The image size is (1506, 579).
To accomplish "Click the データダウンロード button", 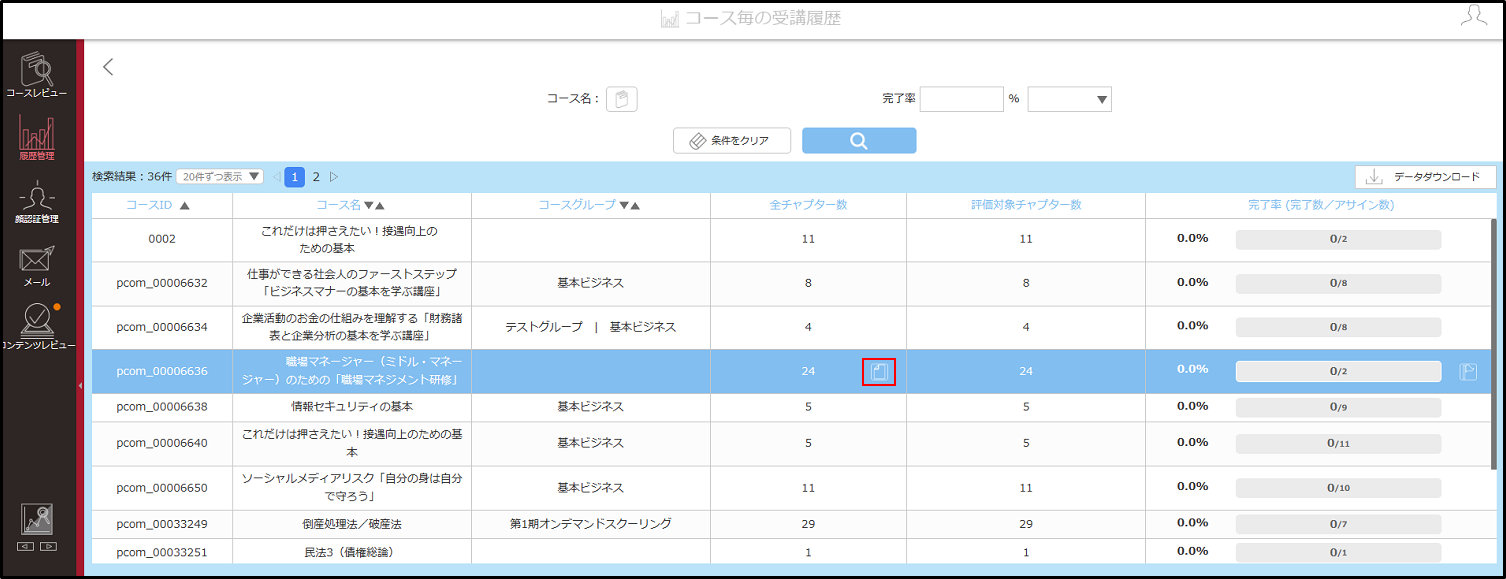I will pyautogui.click(x=1425, y=177).
